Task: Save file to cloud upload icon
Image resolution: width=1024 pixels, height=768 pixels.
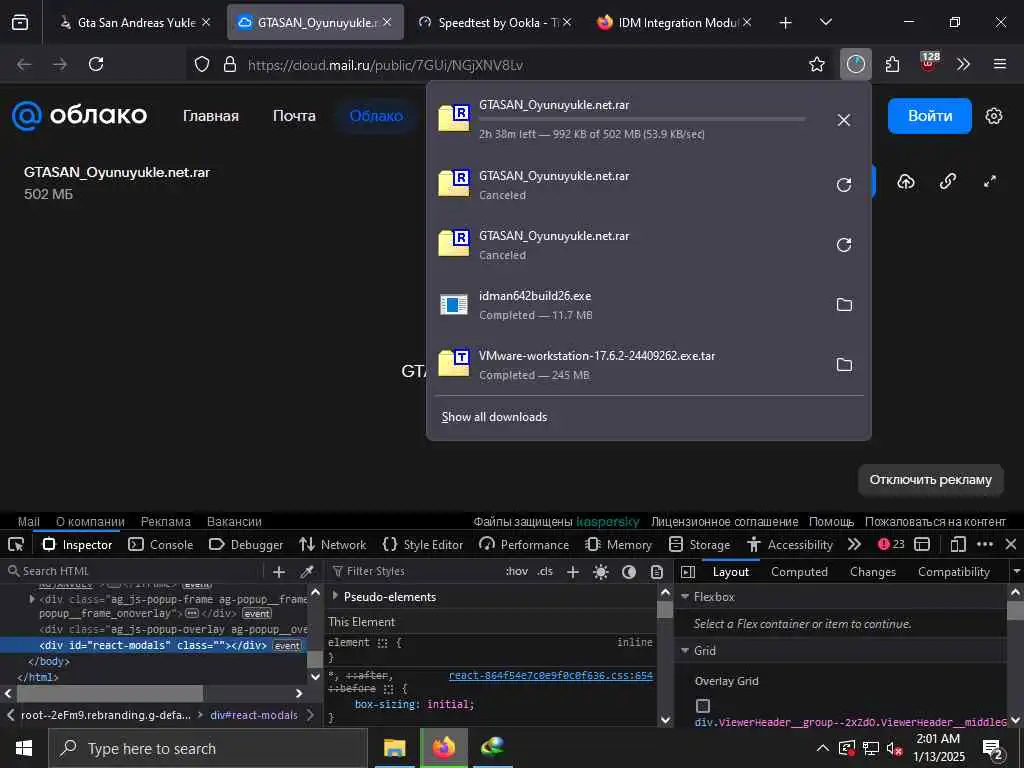Action: coord(906,182)
